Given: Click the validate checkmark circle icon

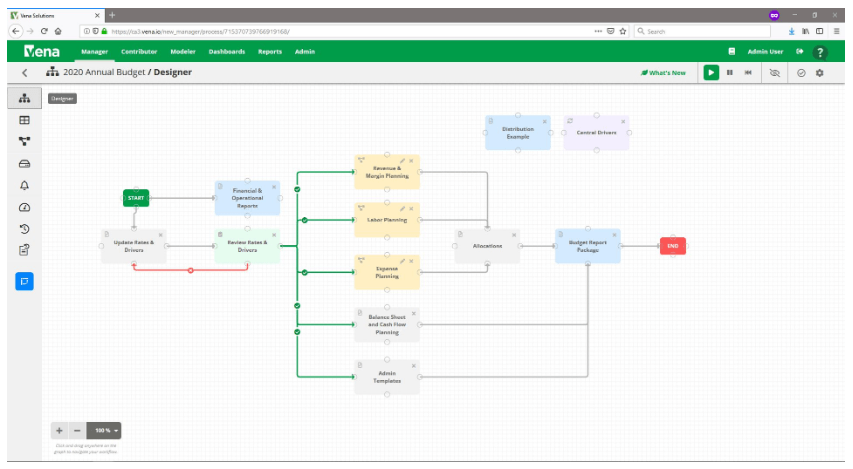Looking at the screenshot, I should 801,73.
